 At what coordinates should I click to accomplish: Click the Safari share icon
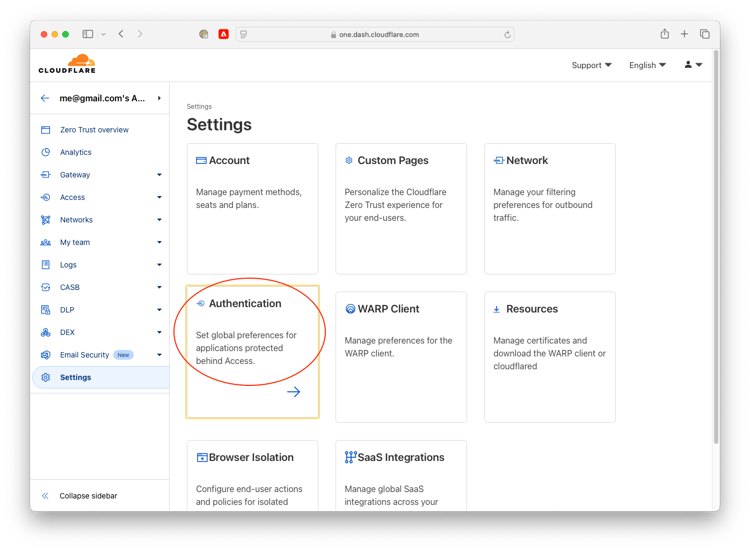pyautogui.click(x=664, y=33)
